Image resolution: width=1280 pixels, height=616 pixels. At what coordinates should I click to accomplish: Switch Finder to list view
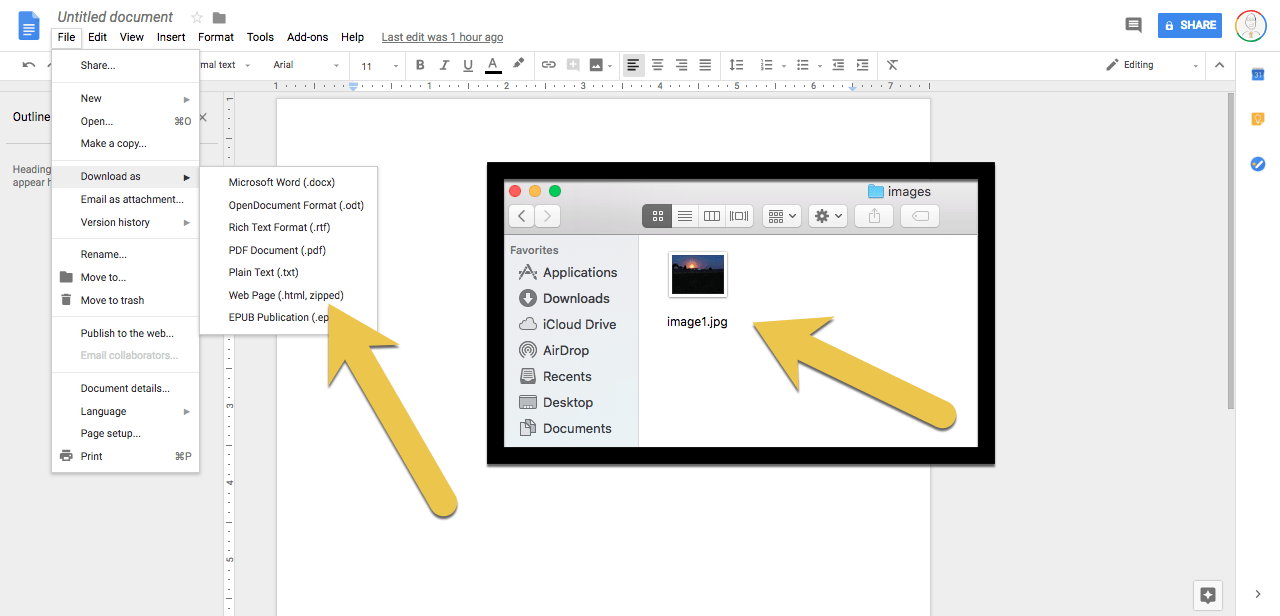click(685, 215)
